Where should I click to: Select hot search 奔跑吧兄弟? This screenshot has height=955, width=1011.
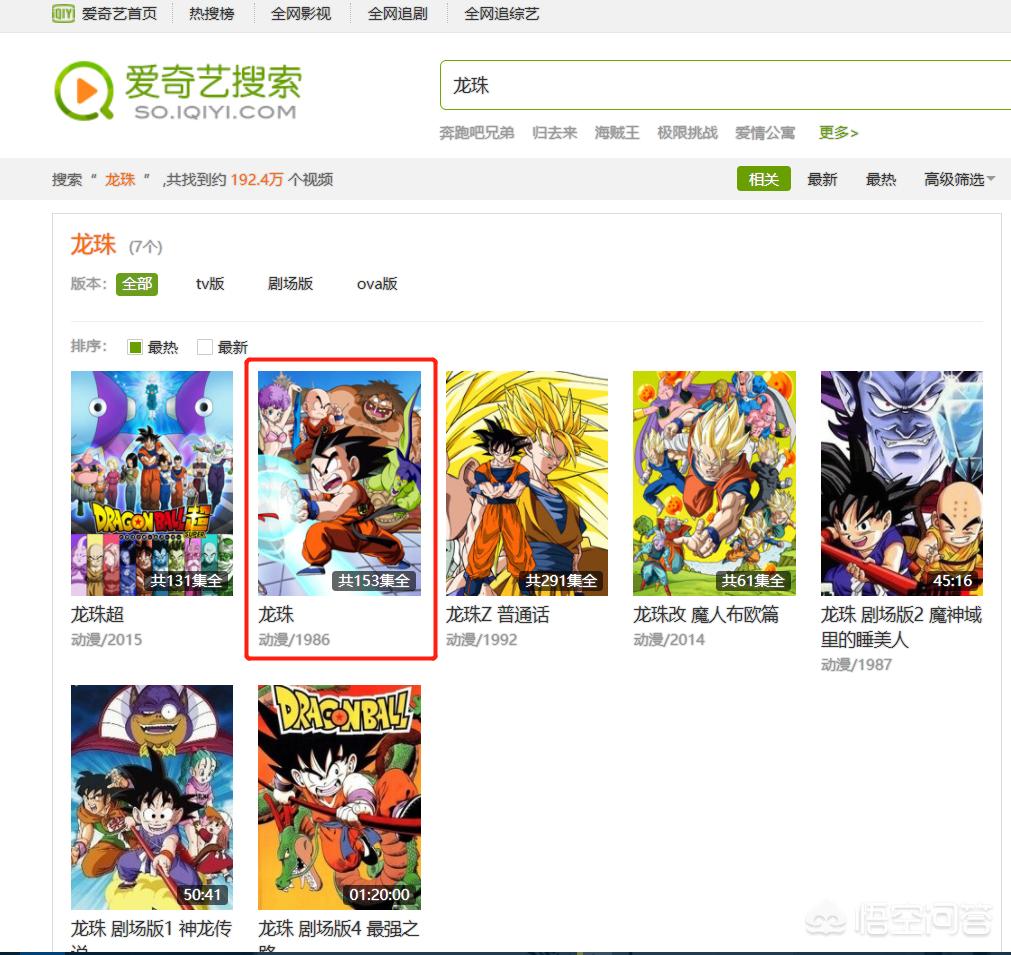(476, 133)
